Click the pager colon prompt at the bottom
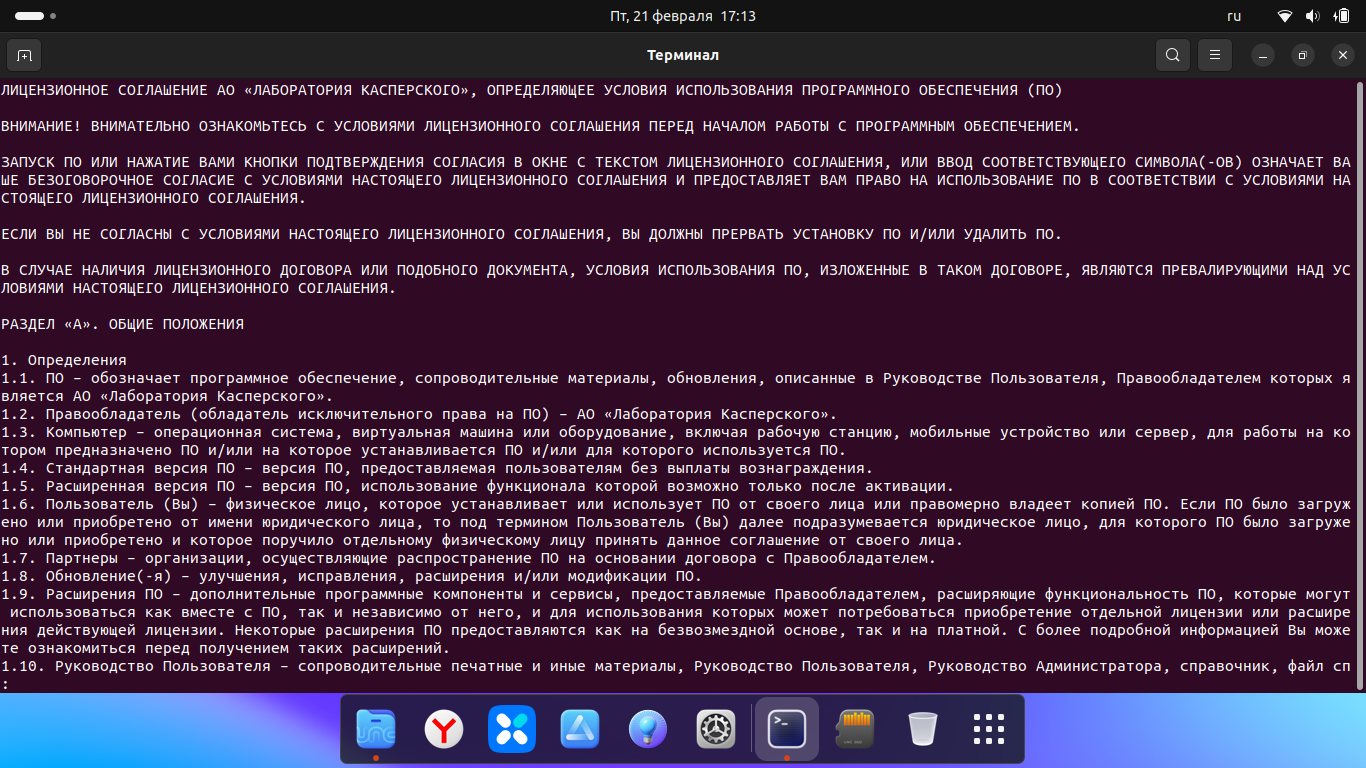Screen dimensions: 1366x768 coord(5,684)
